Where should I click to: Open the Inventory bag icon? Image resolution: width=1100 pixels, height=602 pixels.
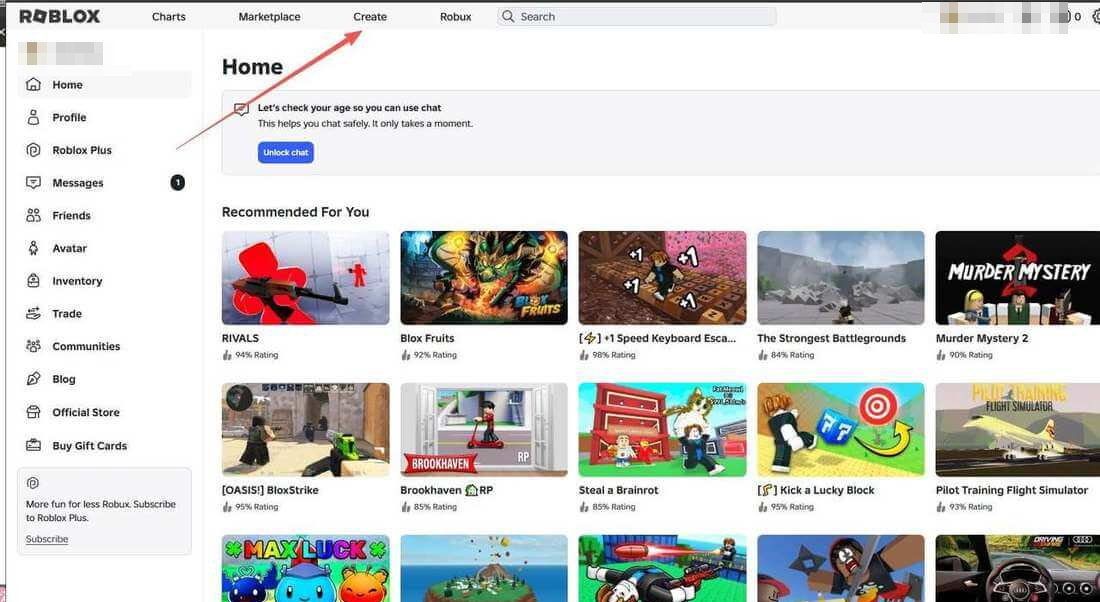33,281
